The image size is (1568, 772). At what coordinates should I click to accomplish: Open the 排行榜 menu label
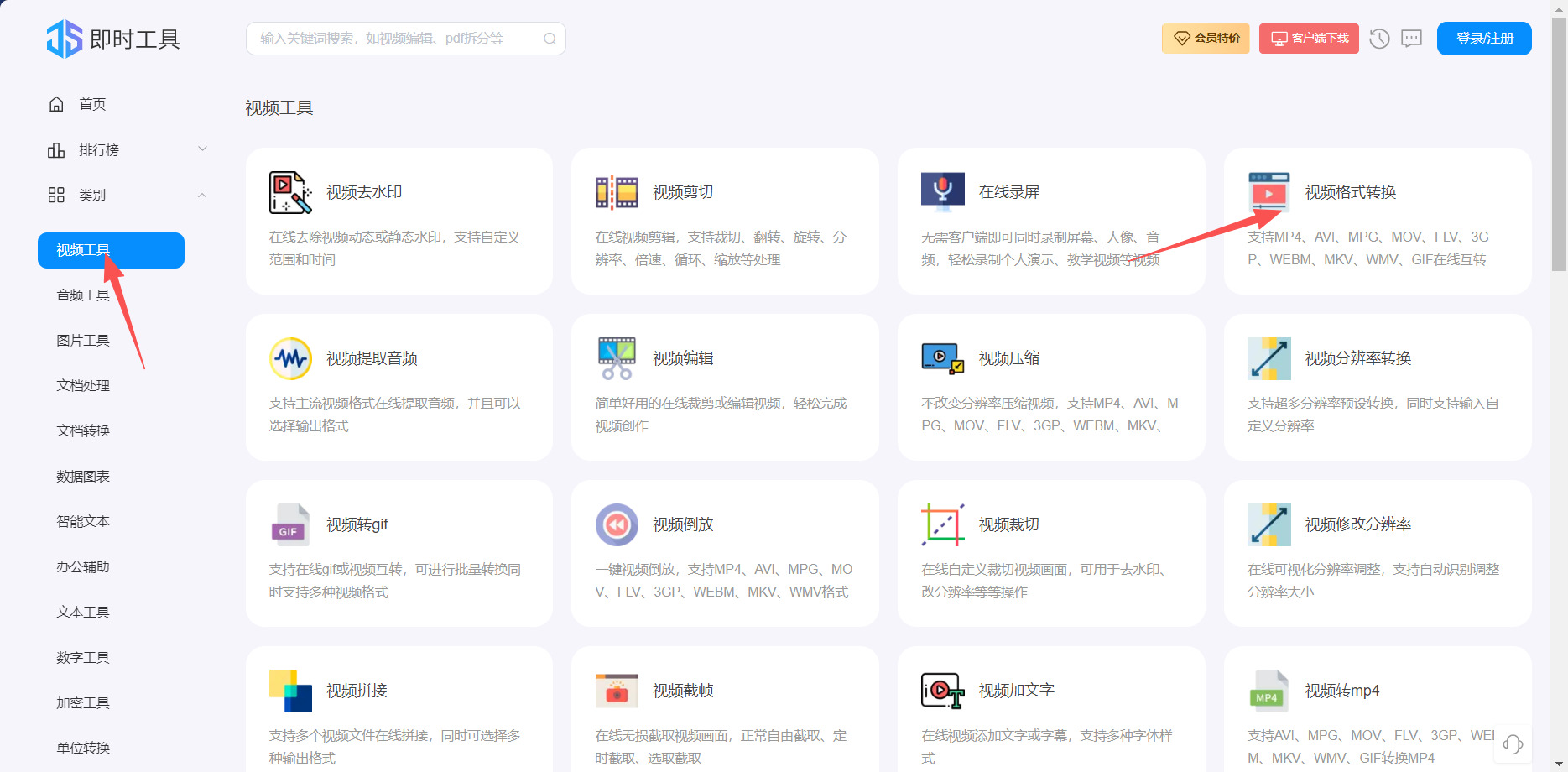[x=99, y=149]
